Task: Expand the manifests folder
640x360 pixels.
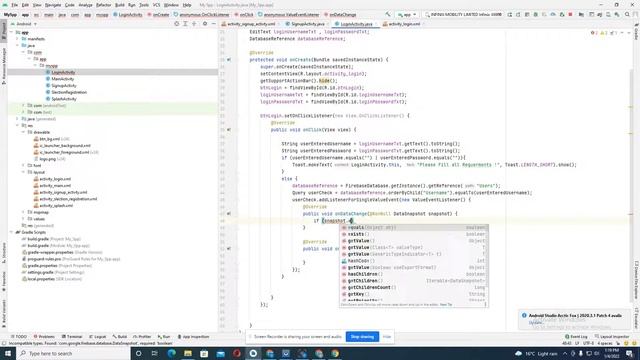Action: [x=18, y=39]
